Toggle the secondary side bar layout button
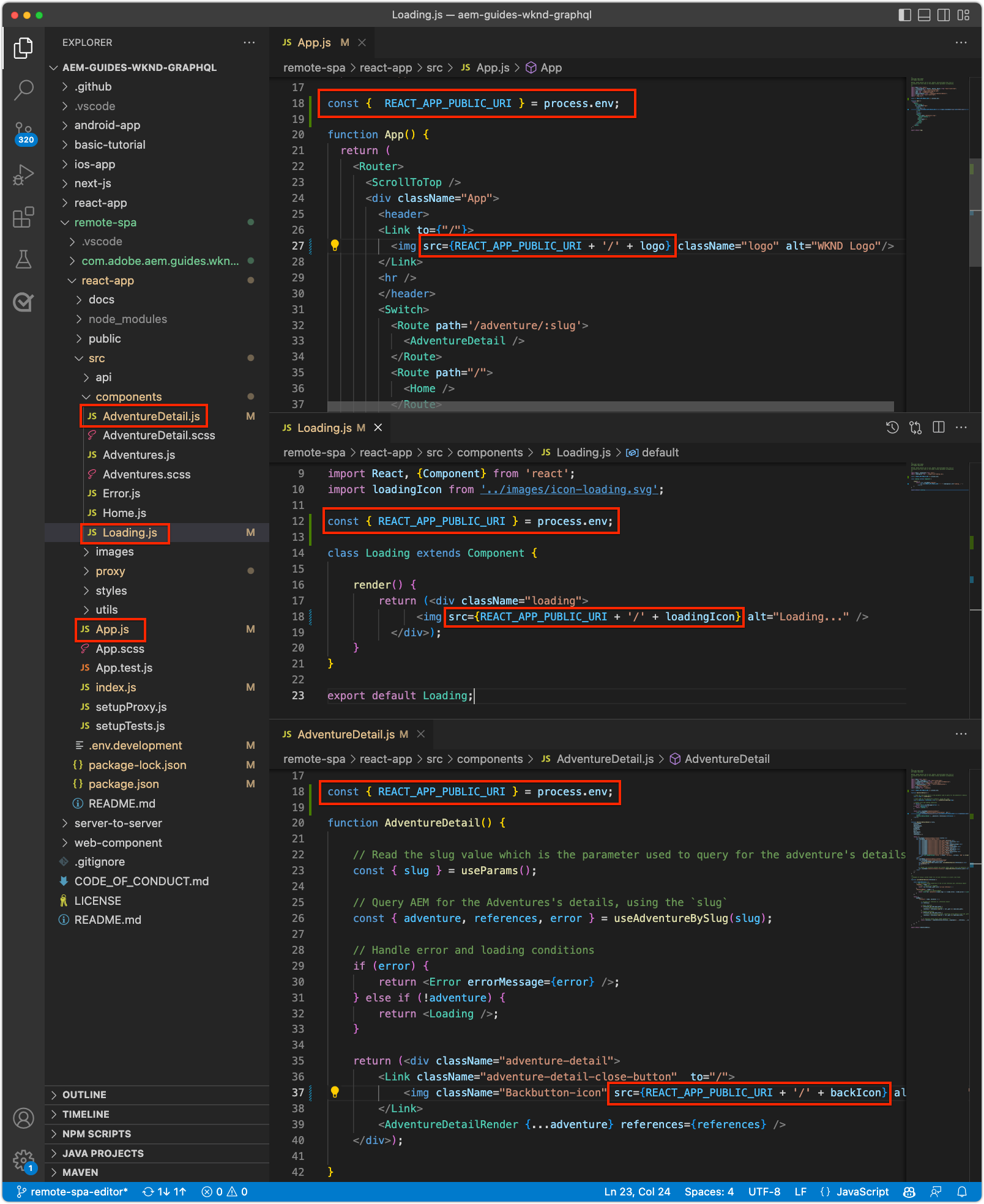The image size is (984, 1204). [944, 15]
